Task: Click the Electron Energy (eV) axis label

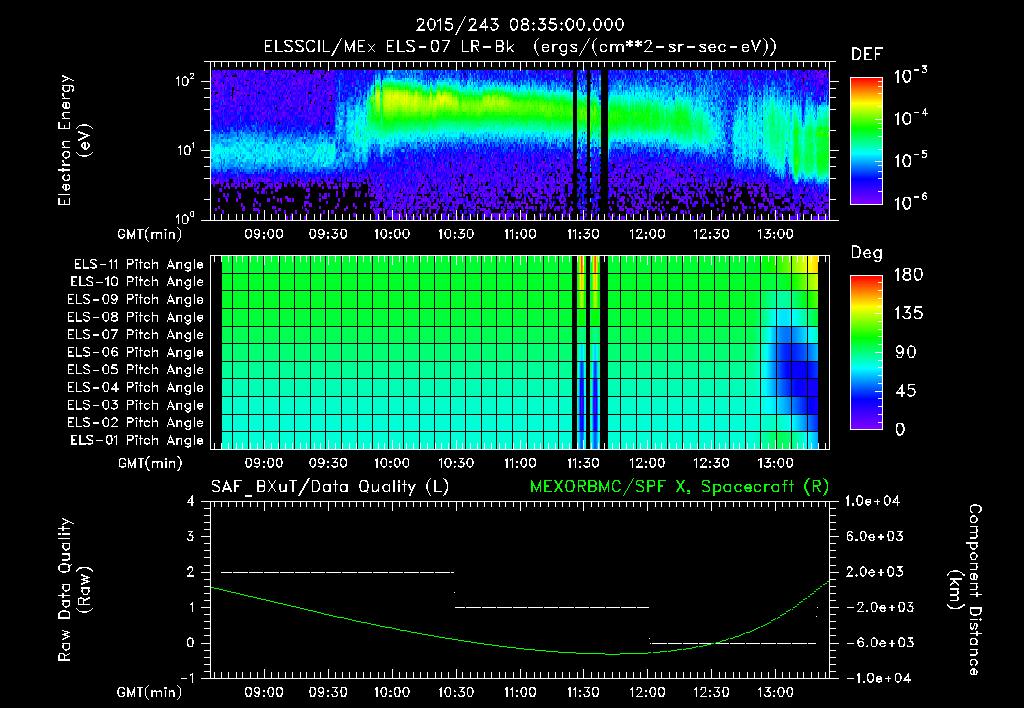Action: [74, 140]
